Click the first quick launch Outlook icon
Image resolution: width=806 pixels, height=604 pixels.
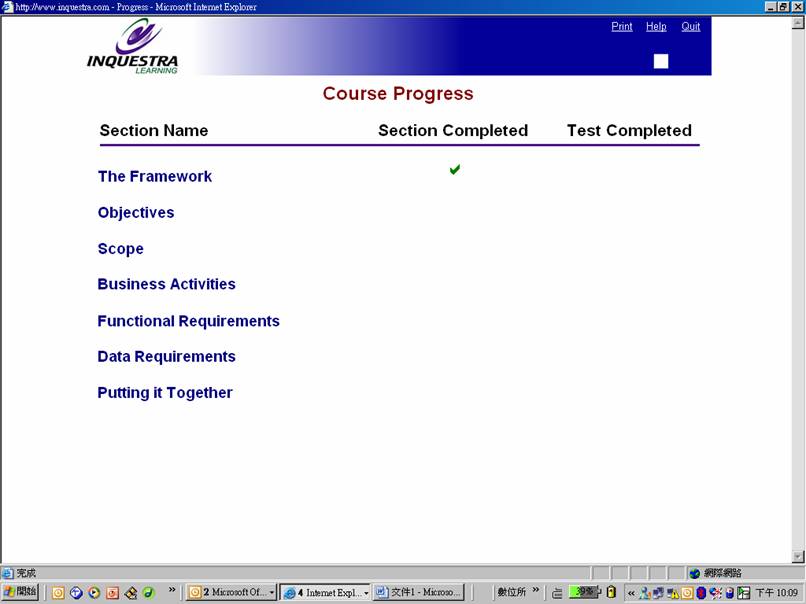click(58, 592)
